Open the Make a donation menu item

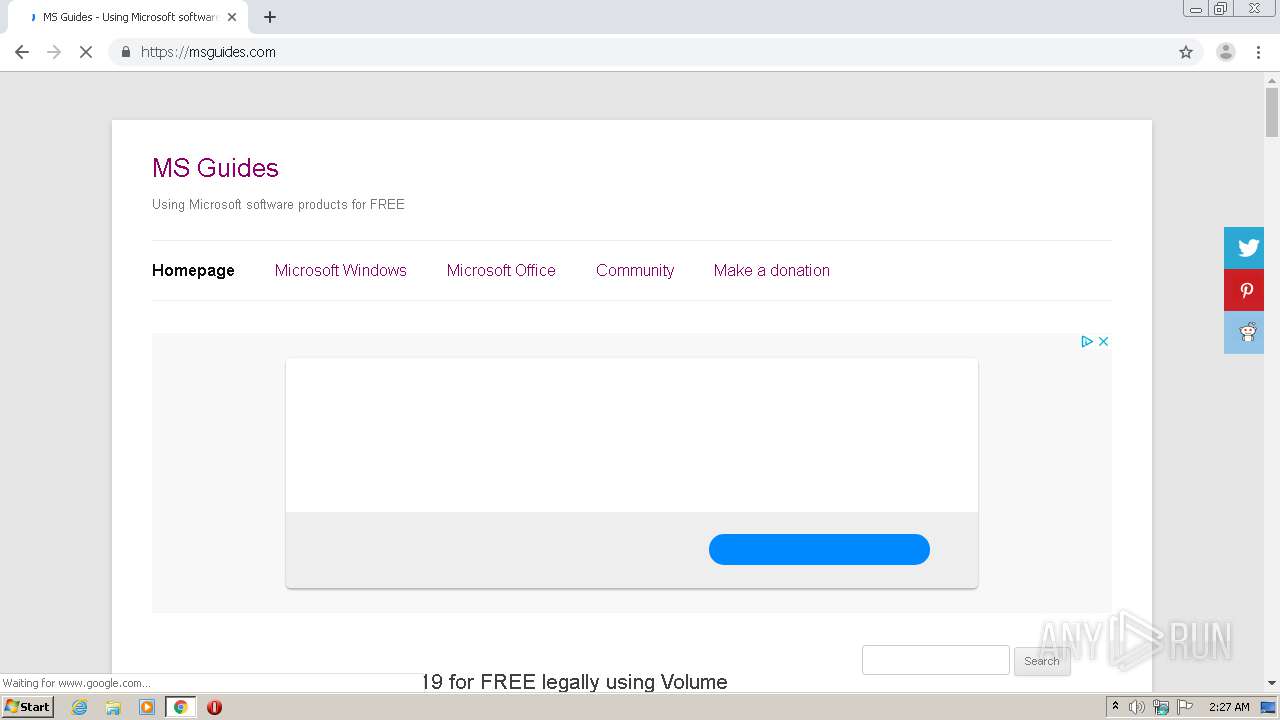point(772,270)
